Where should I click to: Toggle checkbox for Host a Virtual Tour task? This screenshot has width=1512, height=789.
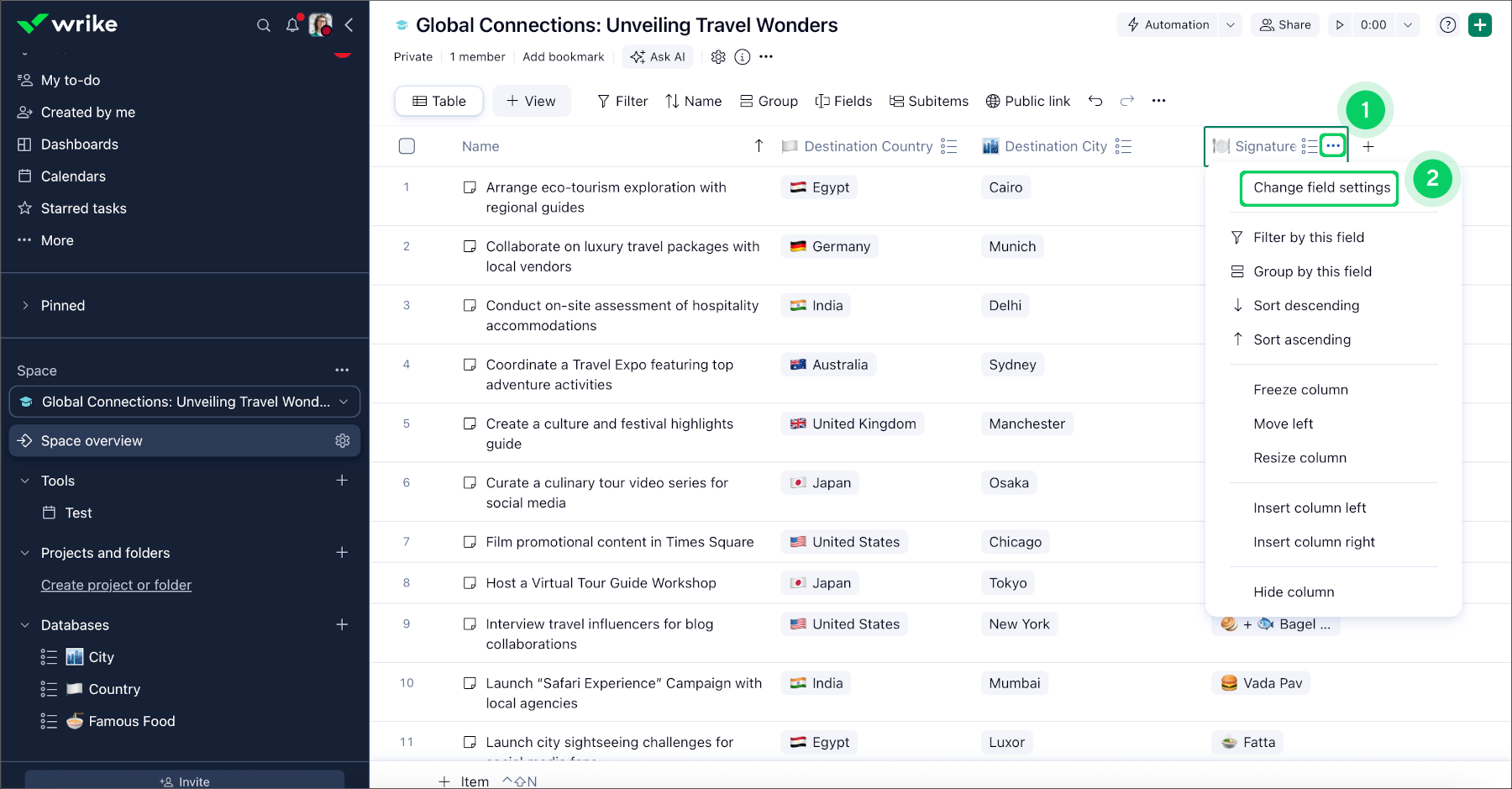(470, 583)
